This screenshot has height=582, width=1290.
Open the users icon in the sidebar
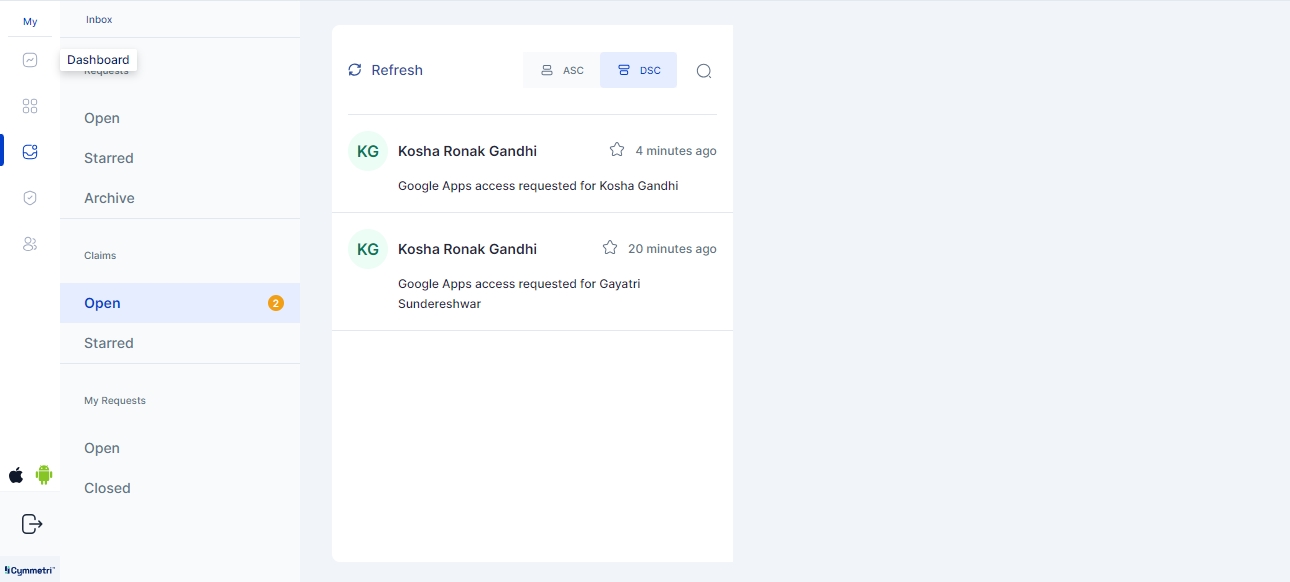(30, 244)
